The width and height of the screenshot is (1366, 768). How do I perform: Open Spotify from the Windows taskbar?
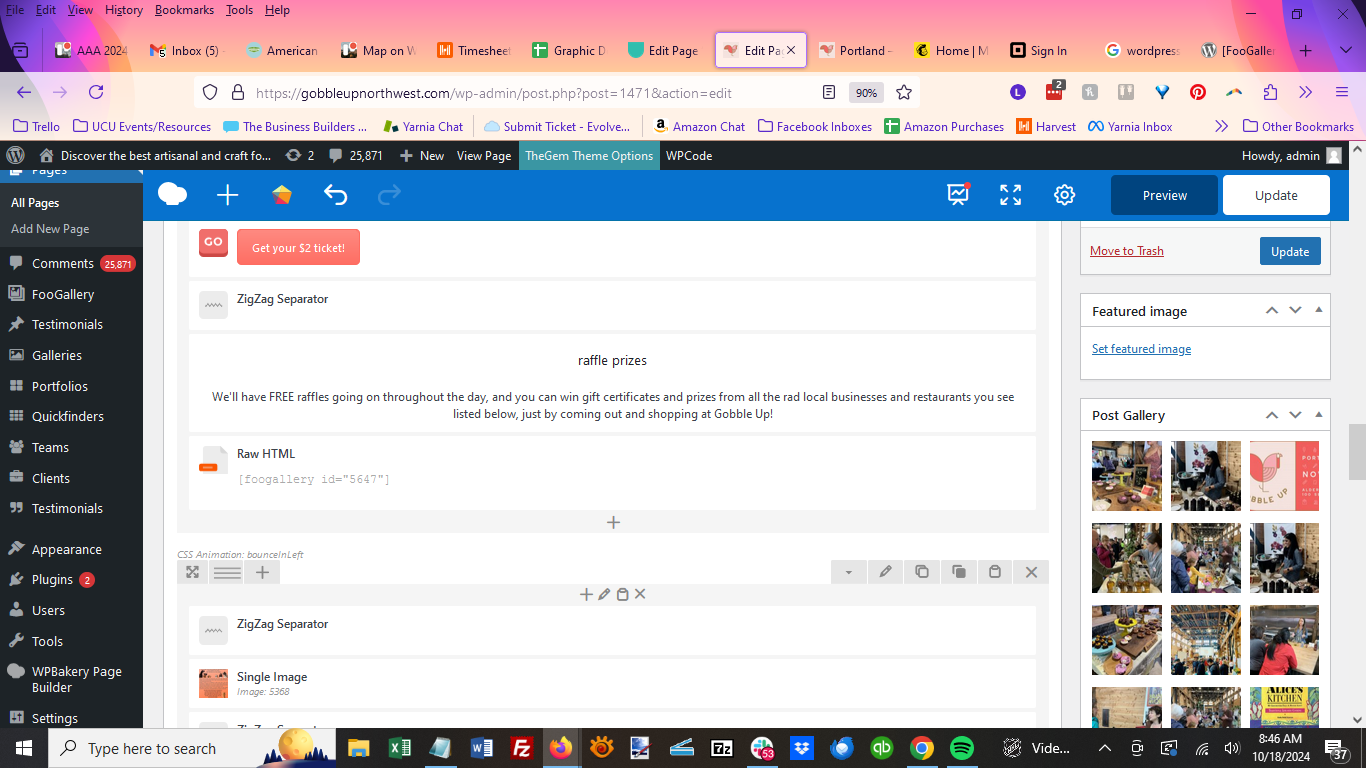[961, 748]
